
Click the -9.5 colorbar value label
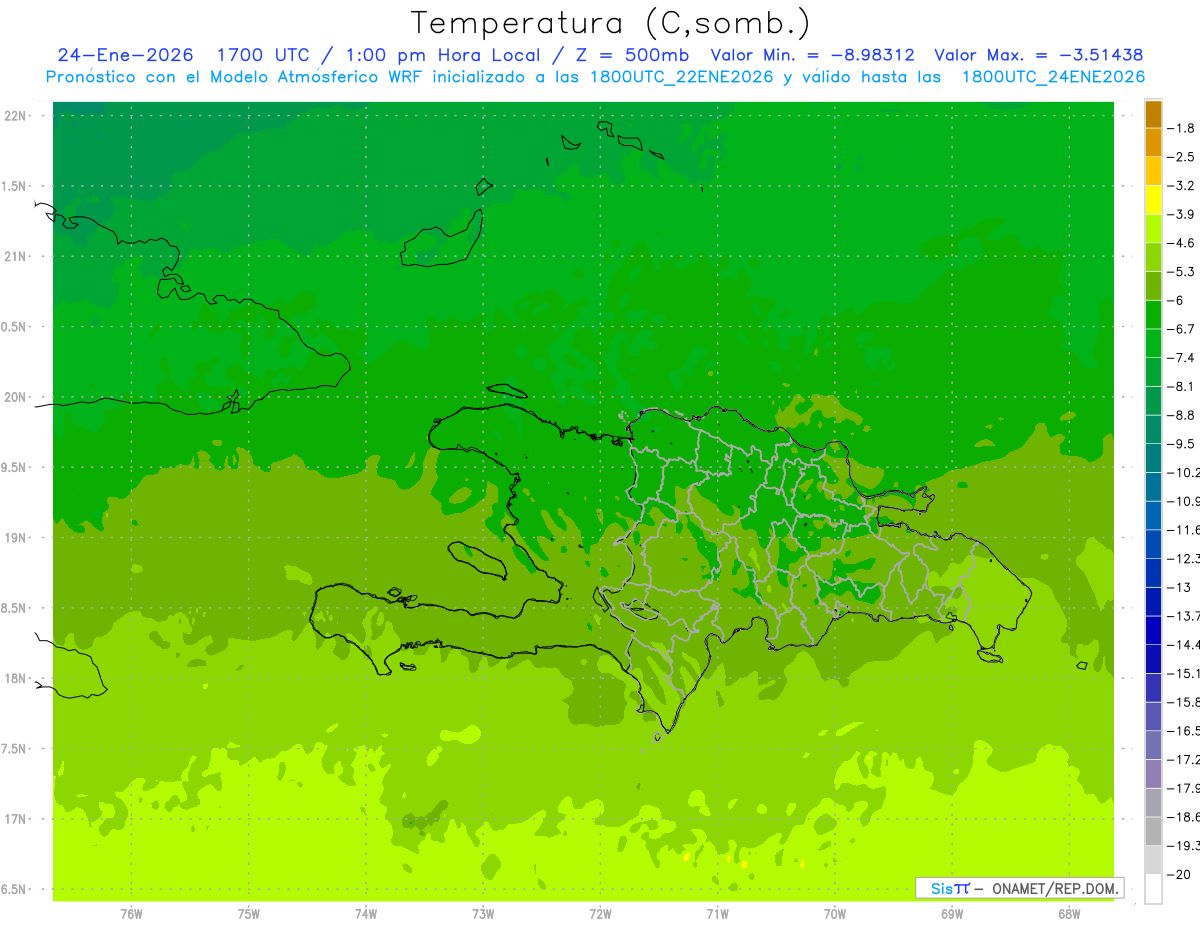(1182, 444)
